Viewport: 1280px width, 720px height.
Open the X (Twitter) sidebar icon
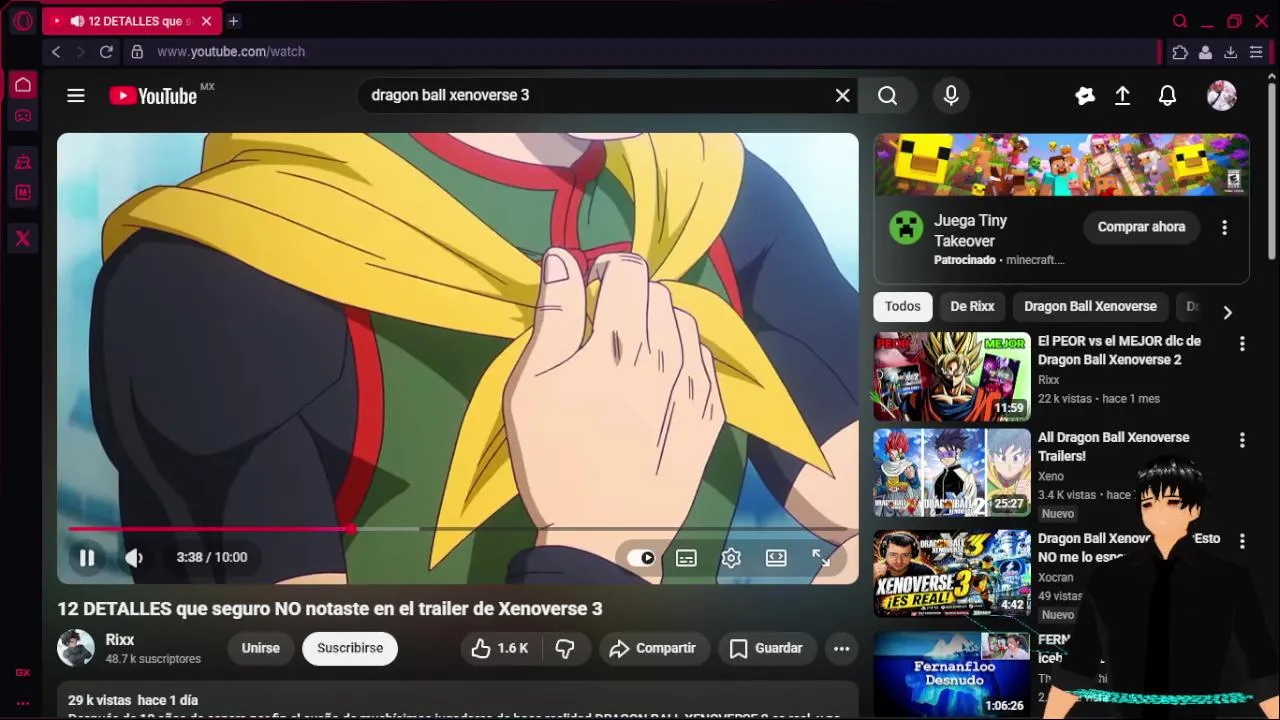pos(23,238)
